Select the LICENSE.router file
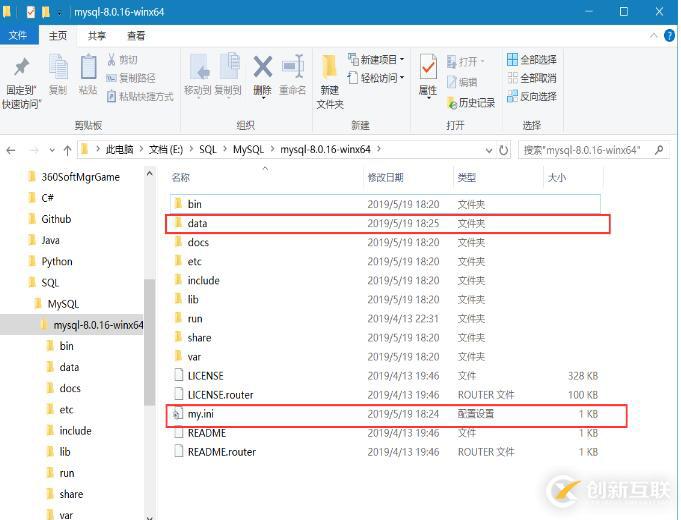681x520 pixels. 385,395
